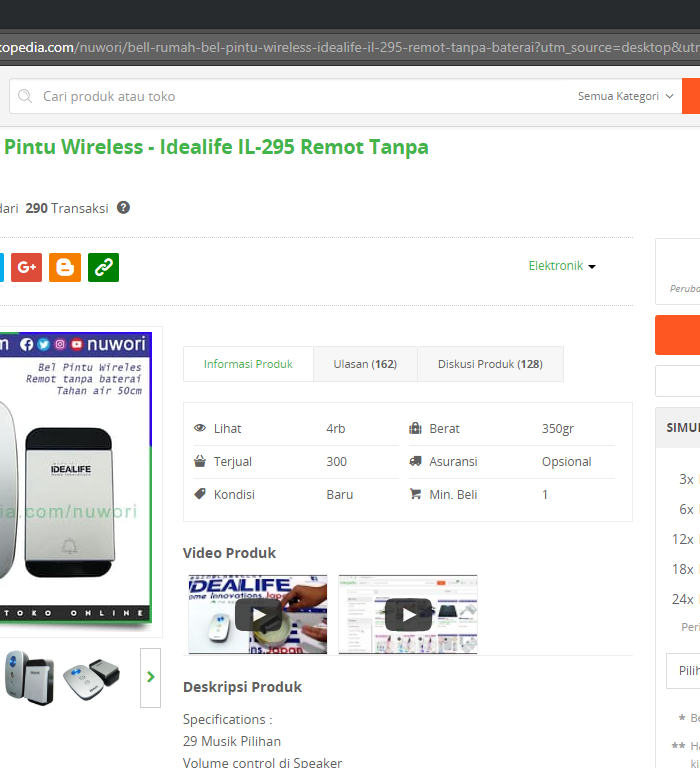Screen dimensions: 700x768
Task: Show next thumbnails with green arrow
Action: [150, 677]
